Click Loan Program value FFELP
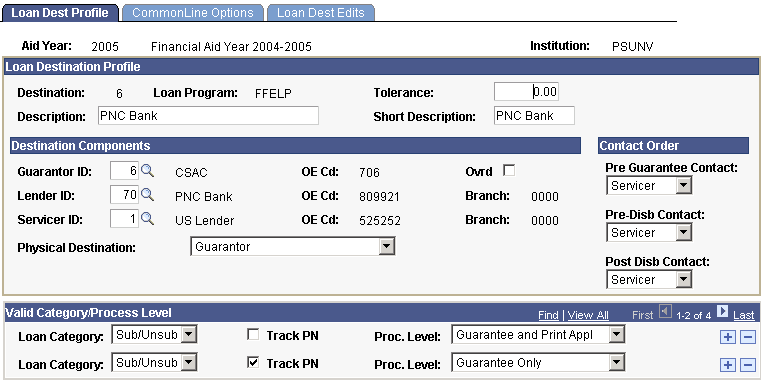Viewport: 761px width, 381px height. (x=273, y=94)
